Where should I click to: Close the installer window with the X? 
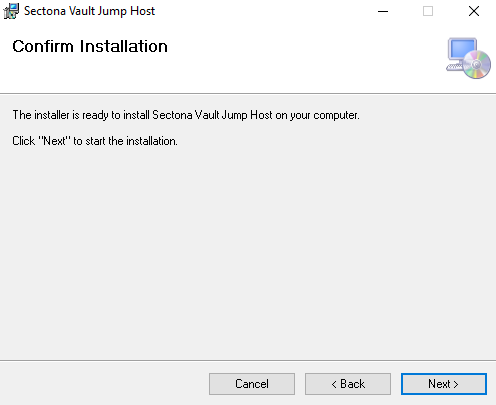[474, 11]
